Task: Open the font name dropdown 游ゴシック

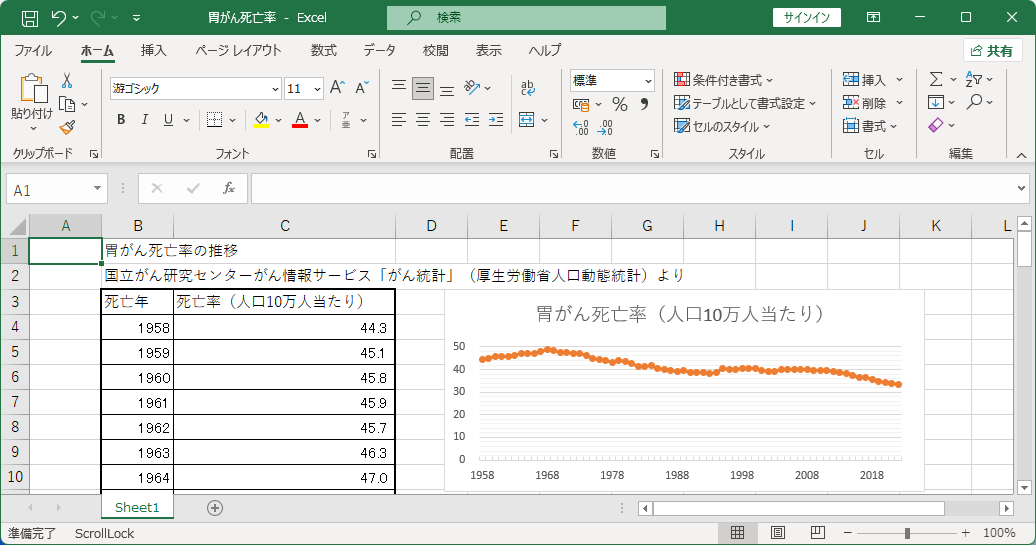Action: point(276,89)
